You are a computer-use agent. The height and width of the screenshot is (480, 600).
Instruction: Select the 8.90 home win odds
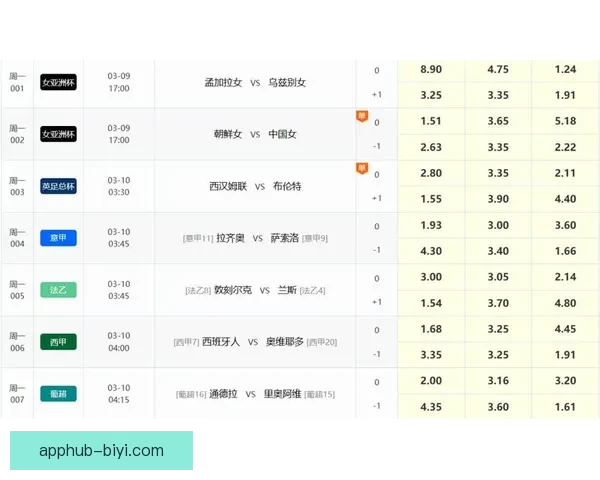[431, 70]
